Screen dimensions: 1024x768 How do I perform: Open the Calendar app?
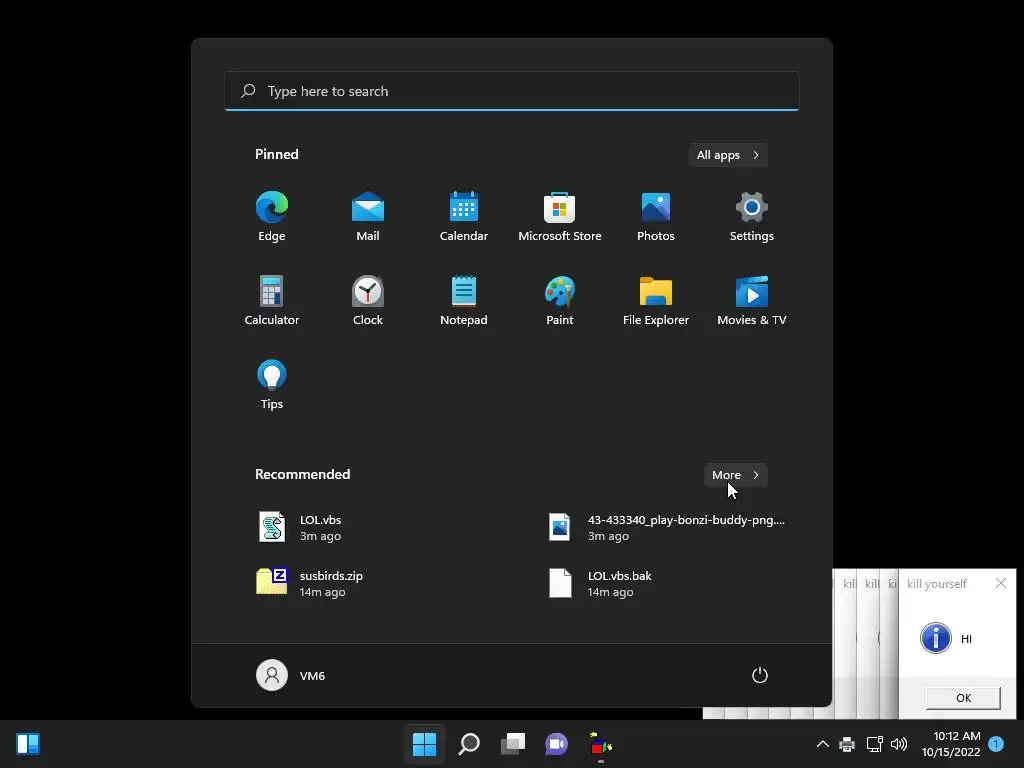click(464, 216)
